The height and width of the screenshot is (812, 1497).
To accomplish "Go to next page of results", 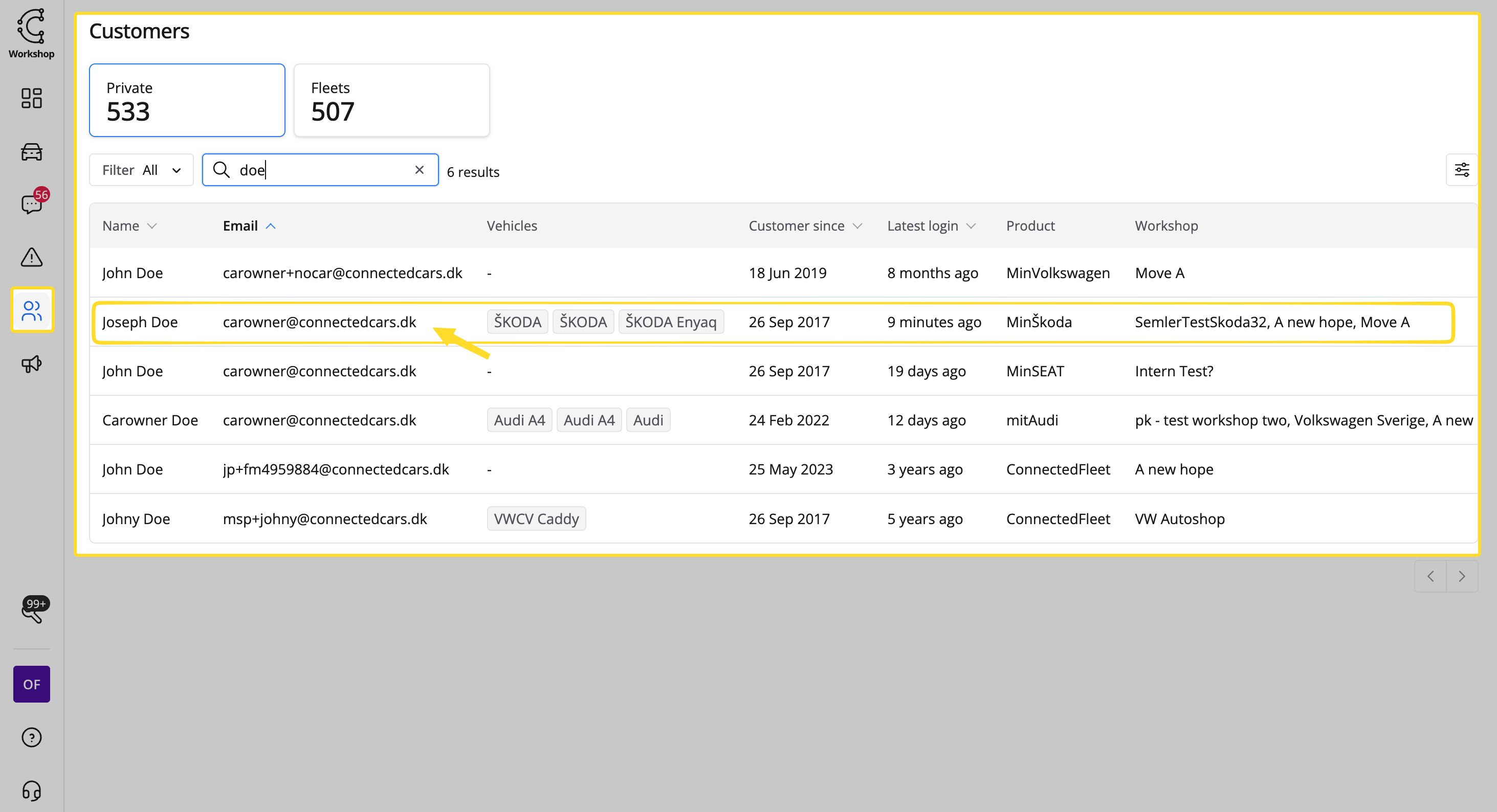I will [1461, 576].
